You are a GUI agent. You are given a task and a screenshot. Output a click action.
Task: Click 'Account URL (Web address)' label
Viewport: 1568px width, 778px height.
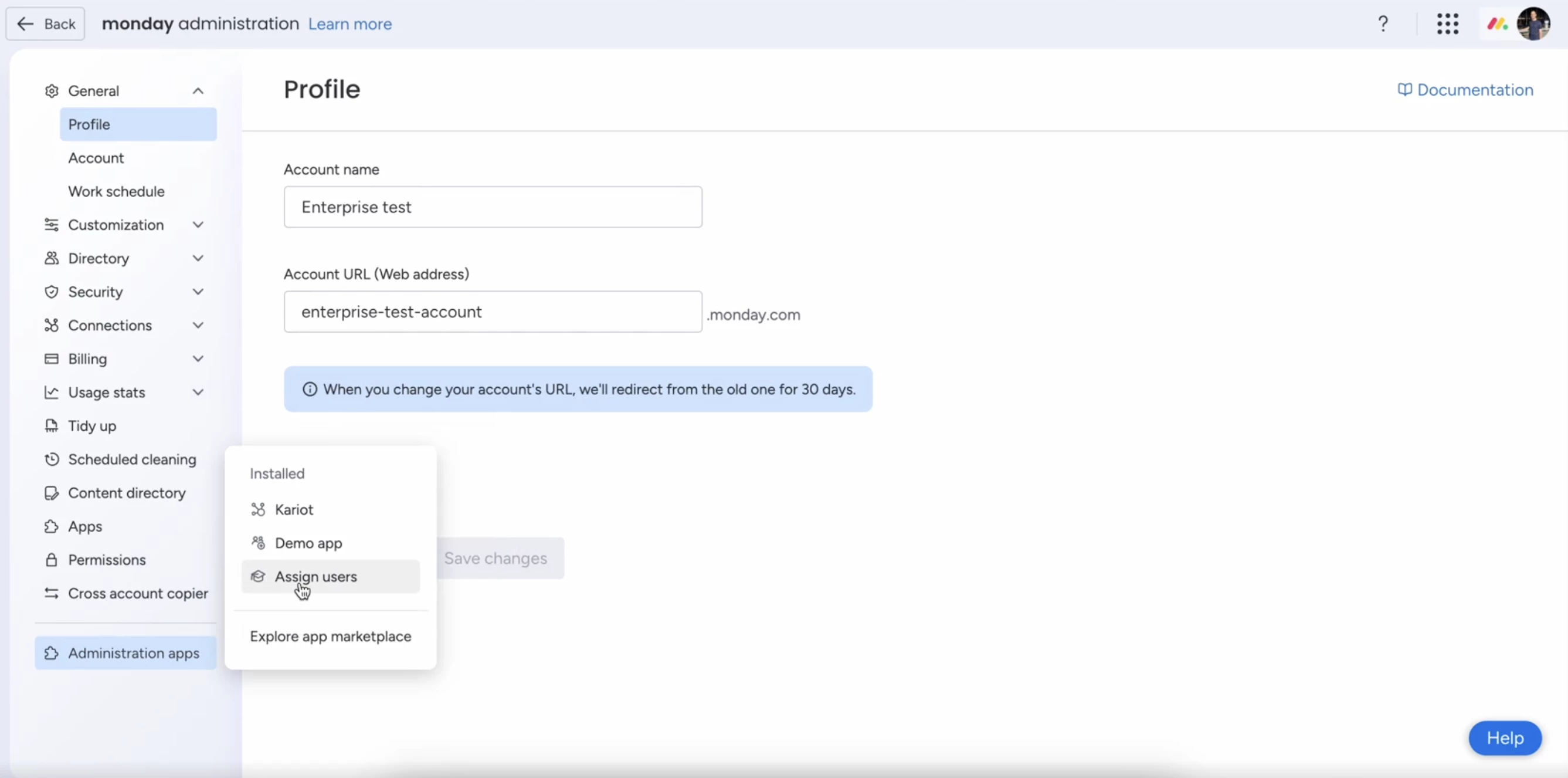[x=376, y=274]
